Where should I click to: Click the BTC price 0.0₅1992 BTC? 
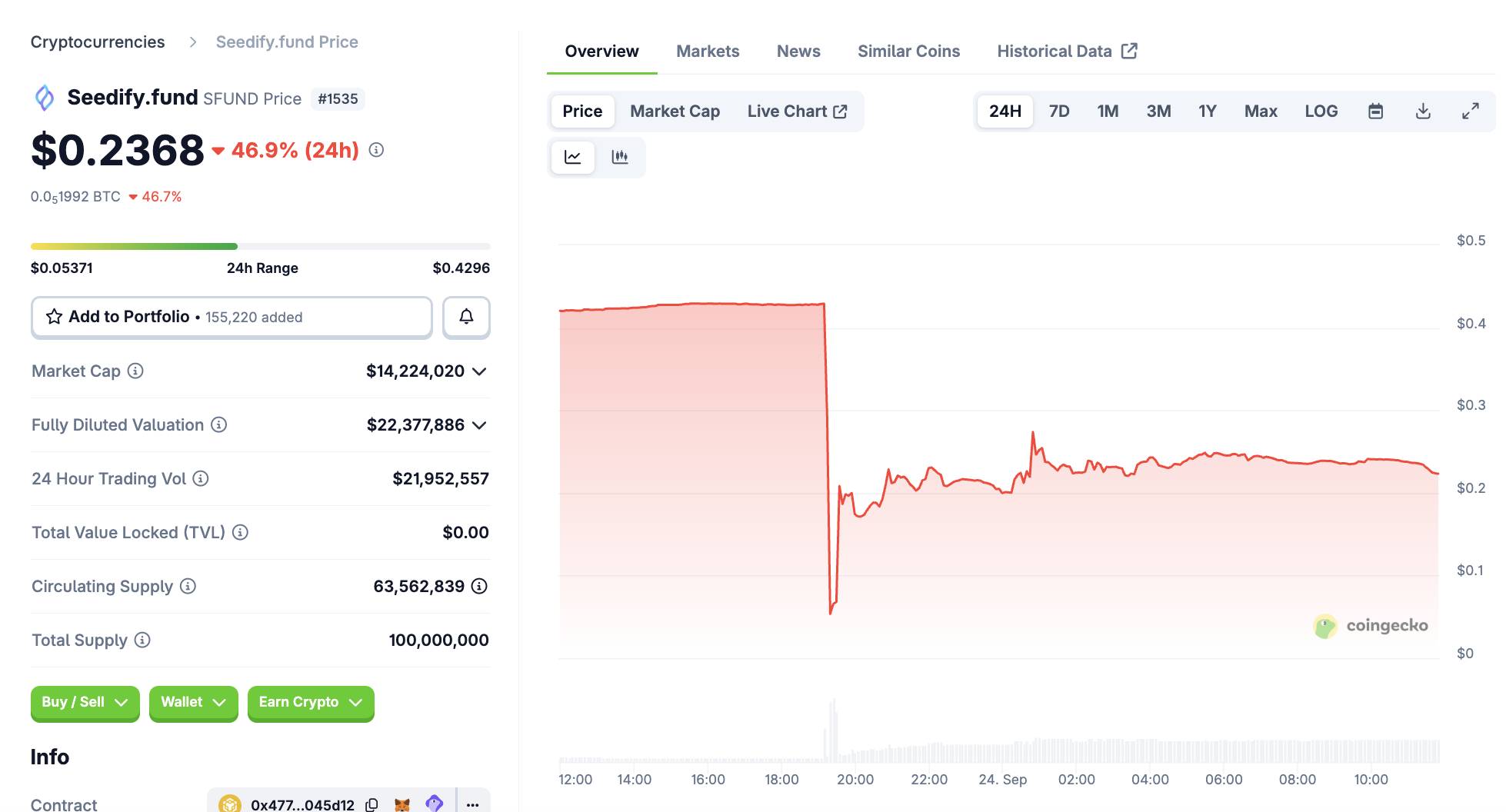point(75,197)
